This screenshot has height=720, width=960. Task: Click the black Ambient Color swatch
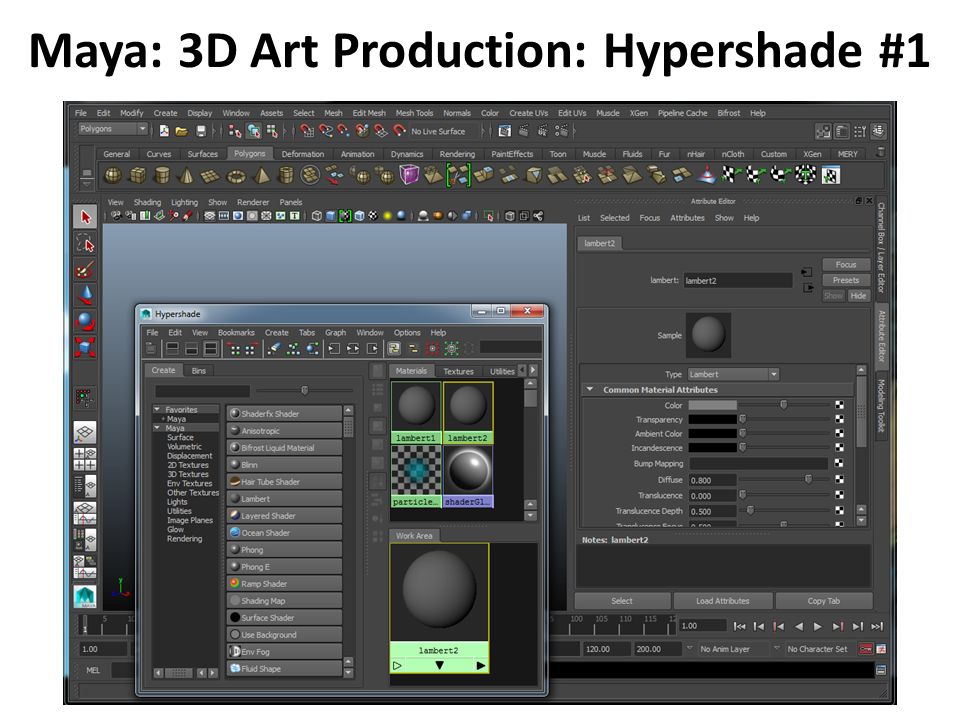pos(712,433)
